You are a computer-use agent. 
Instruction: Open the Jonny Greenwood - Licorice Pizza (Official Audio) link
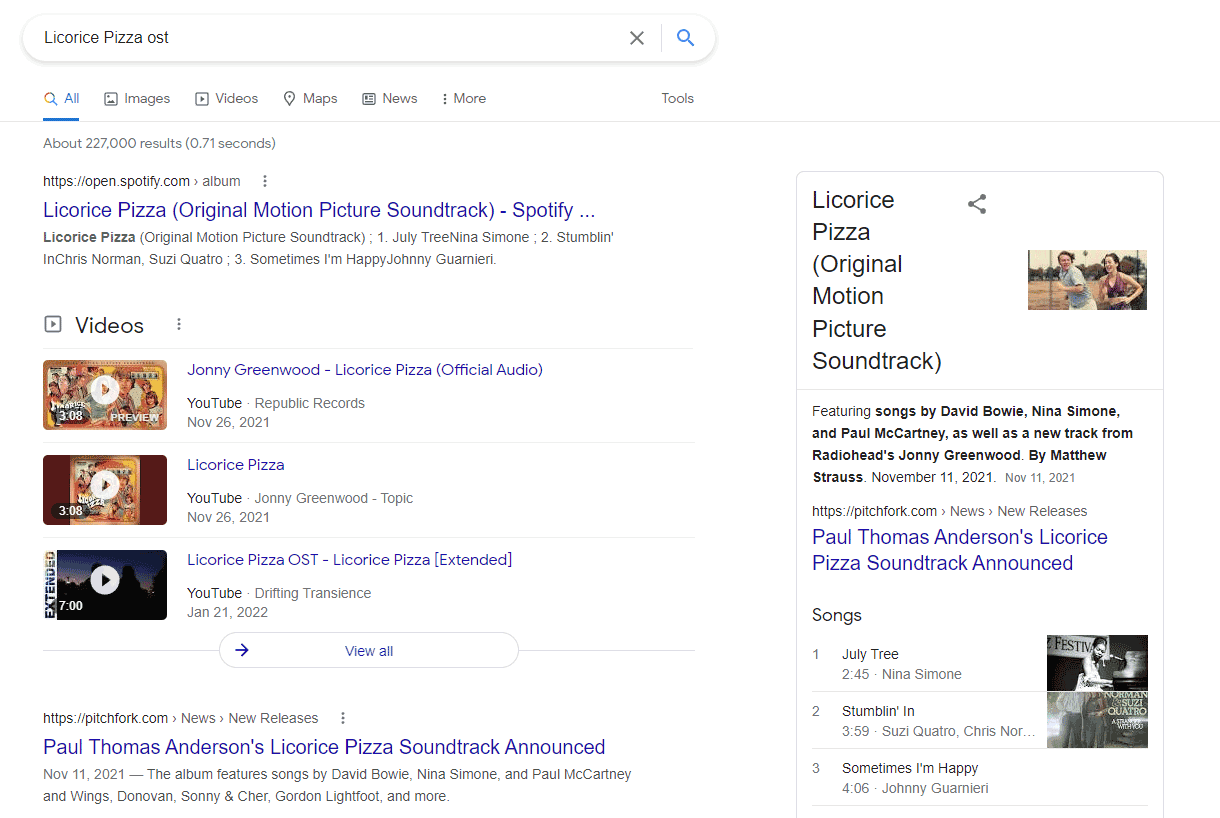click(x=365, y=370)
